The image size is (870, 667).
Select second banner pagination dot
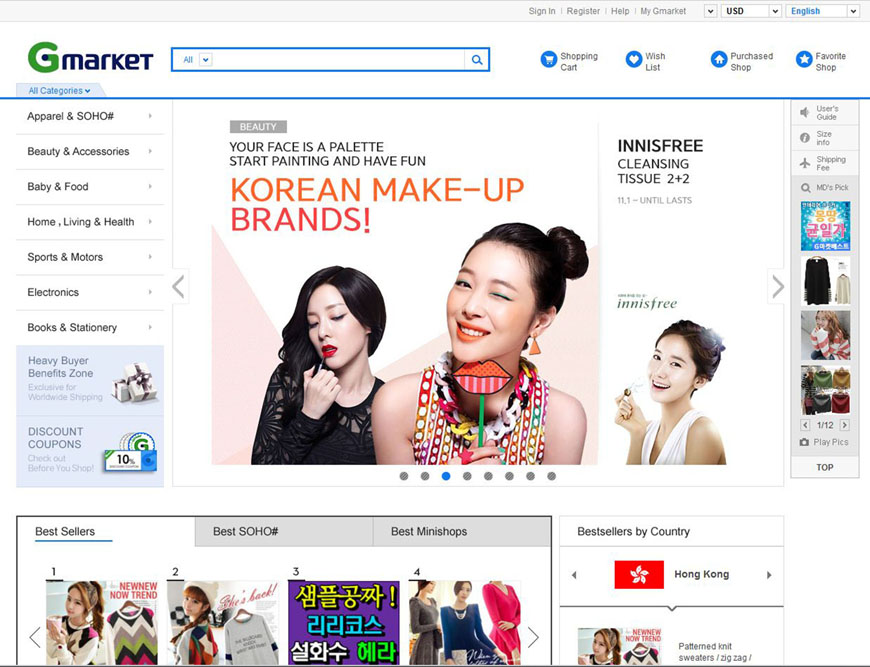click(425, 476)
